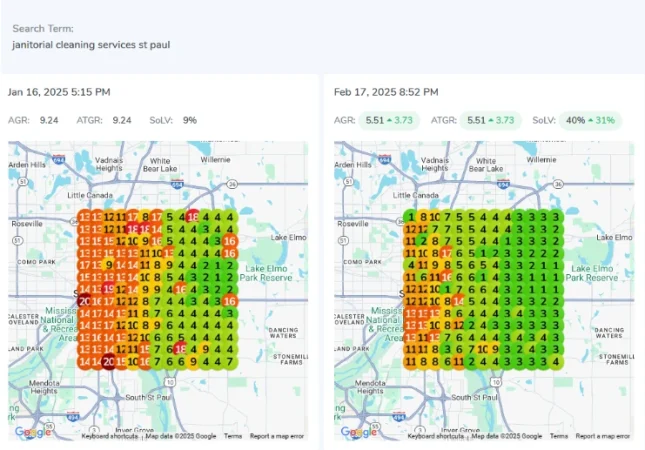Select rank 20 pin in January grid's bottom row
The image size is (645, 450).
[108, 361]
